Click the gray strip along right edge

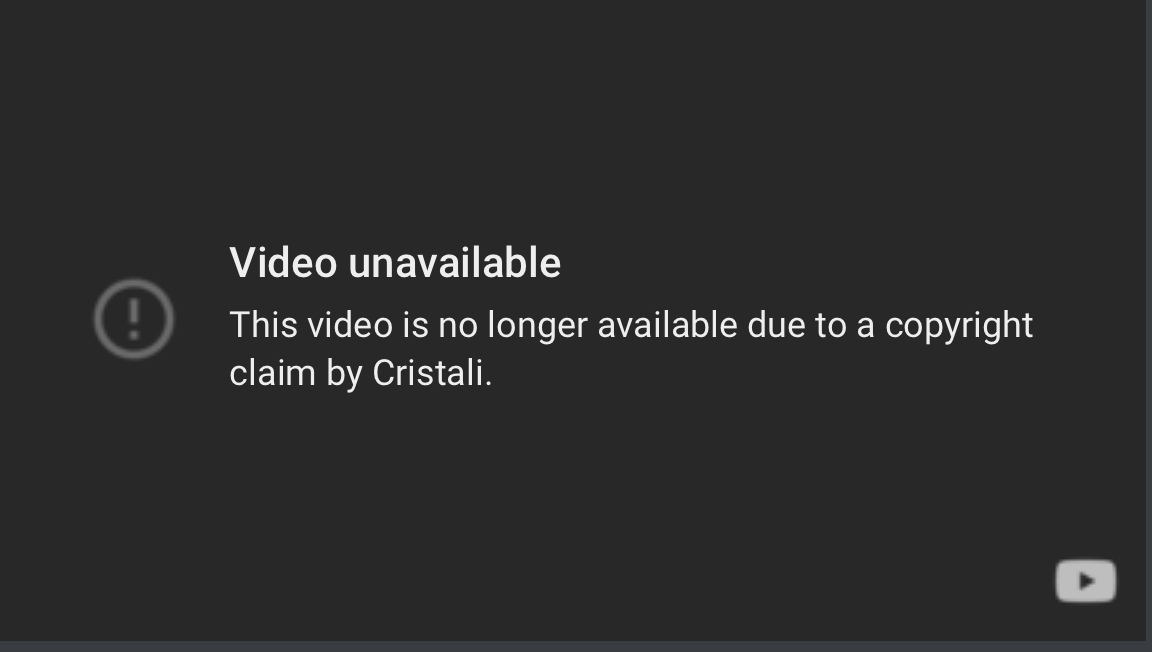(1148, 320)
